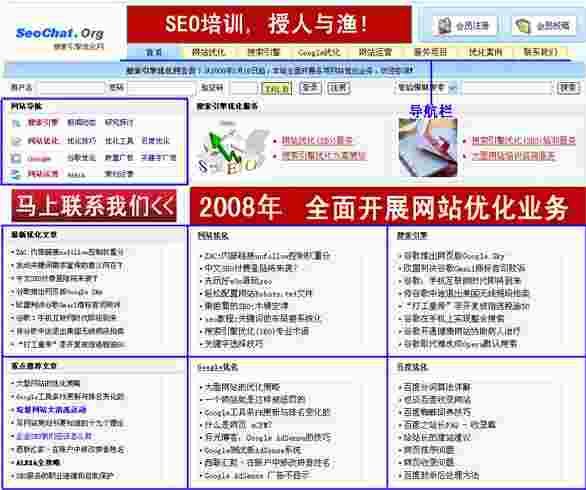Click the SEO培训 授人与渔 banner
Viewport: 586px width, 490px height.
[x=269, y=24]
